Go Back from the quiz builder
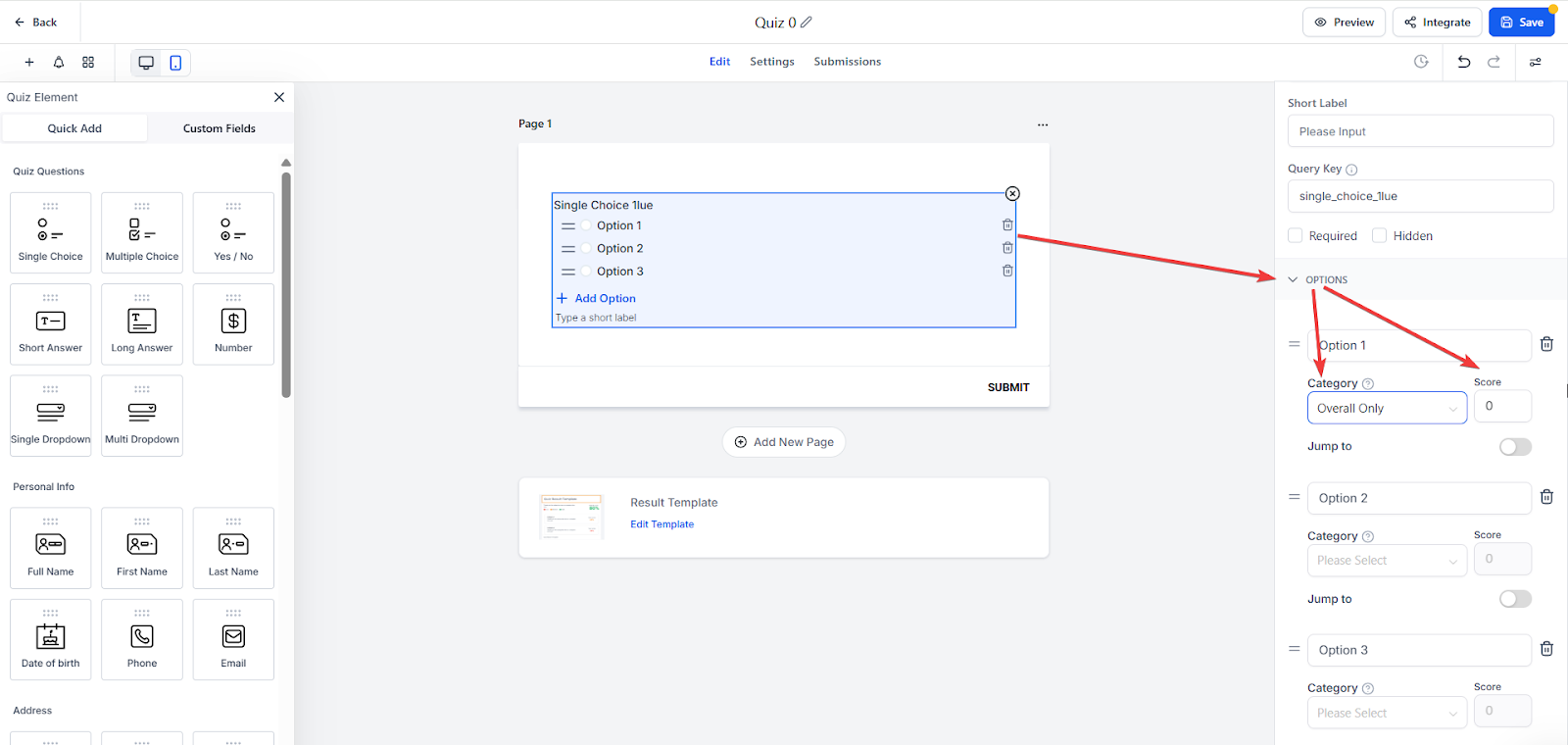1568x745 pixels. 36,23
